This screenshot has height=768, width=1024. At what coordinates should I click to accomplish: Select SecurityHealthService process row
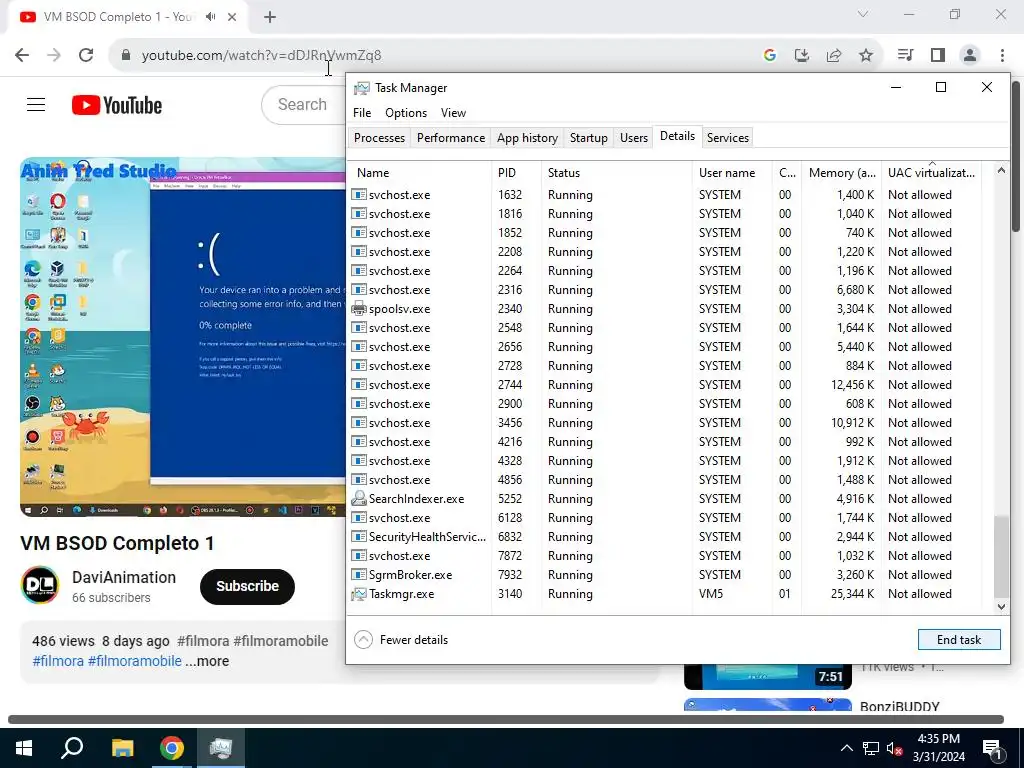tap(664, 537)
